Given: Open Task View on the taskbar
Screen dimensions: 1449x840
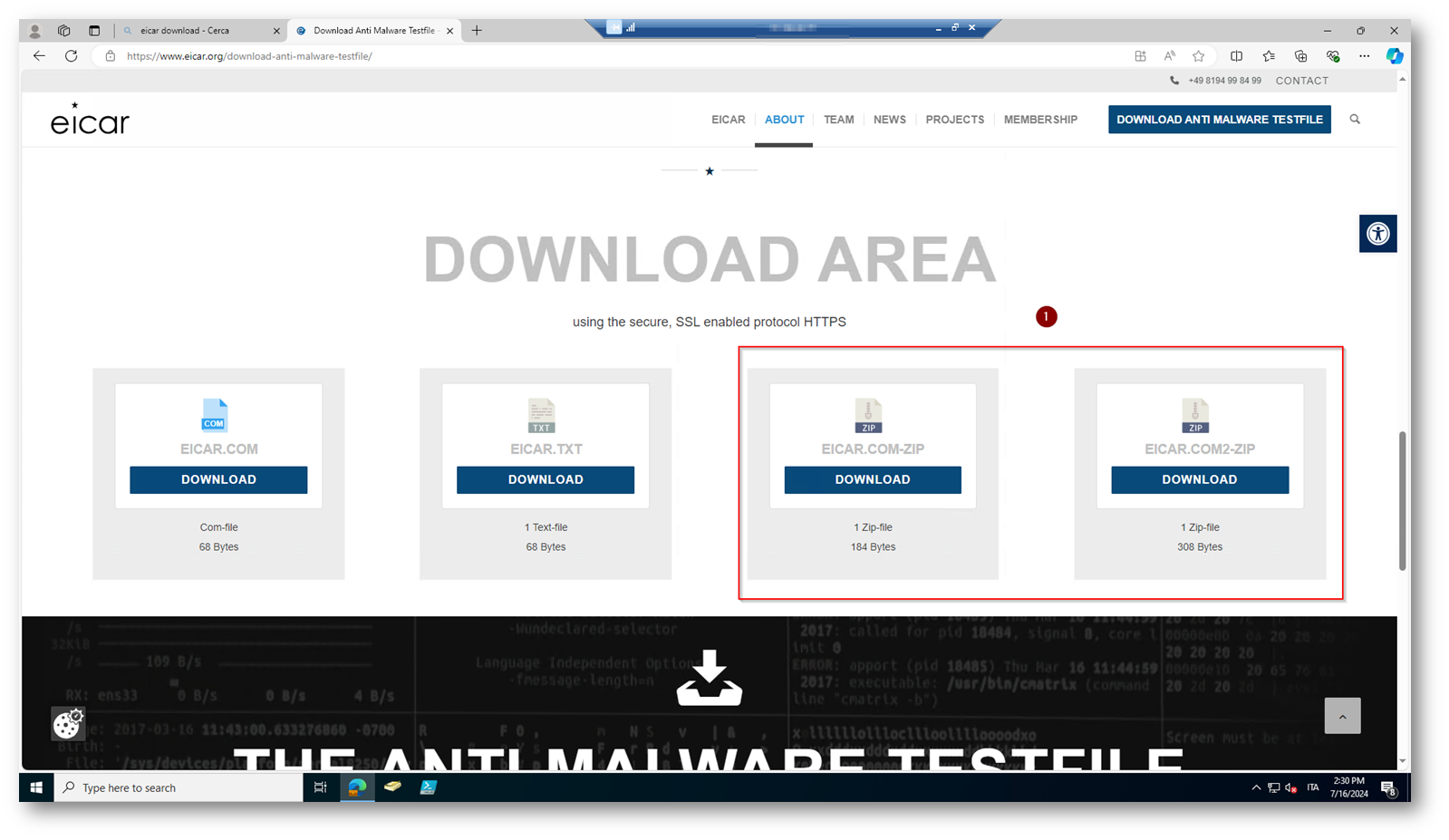Looking at the screenshot, I should pyautogui.click(x=320, y=787).
